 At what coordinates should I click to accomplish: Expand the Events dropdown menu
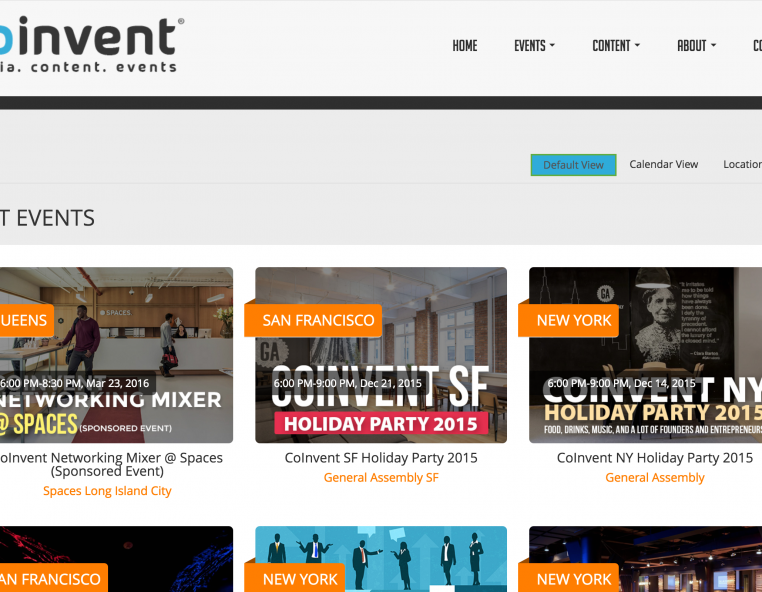(534, 46)
